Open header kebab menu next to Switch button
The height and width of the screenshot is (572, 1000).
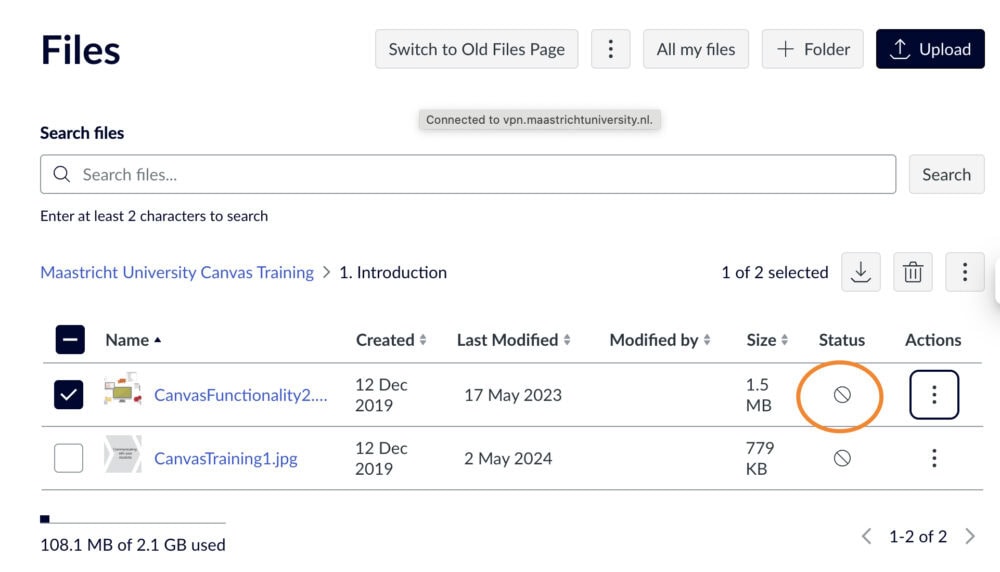pyautogui.click(x=610, y=49)
